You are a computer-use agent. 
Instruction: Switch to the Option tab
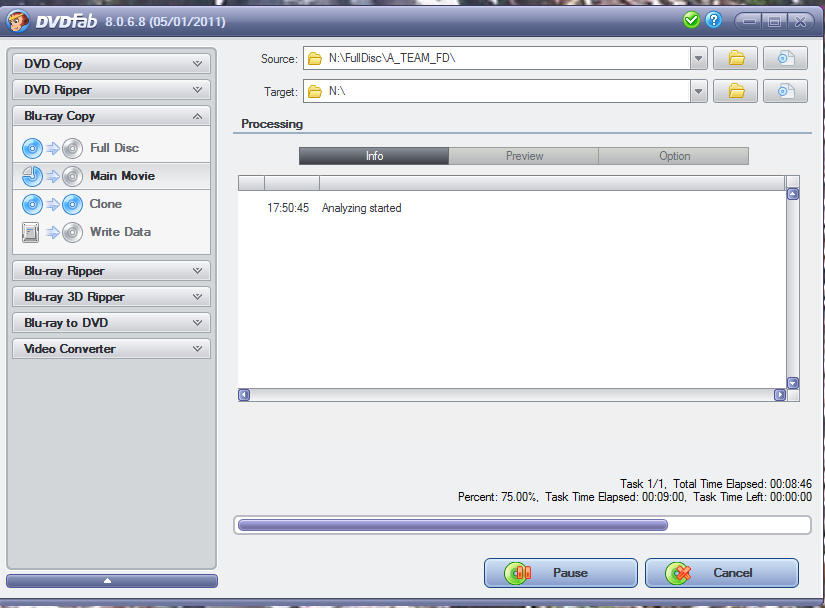click(674, 156)
